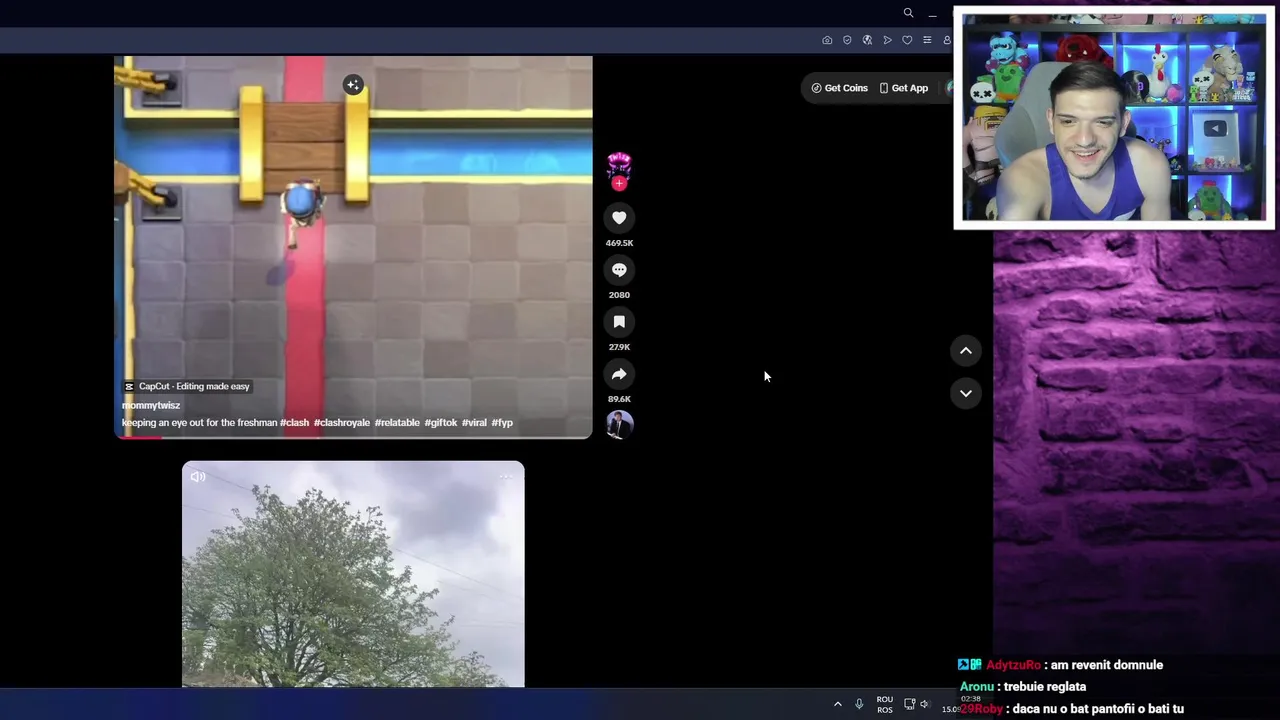The image size is (1280, 720).
Task: Open the #giftok hashtag
Action: [x=441, y=423]
